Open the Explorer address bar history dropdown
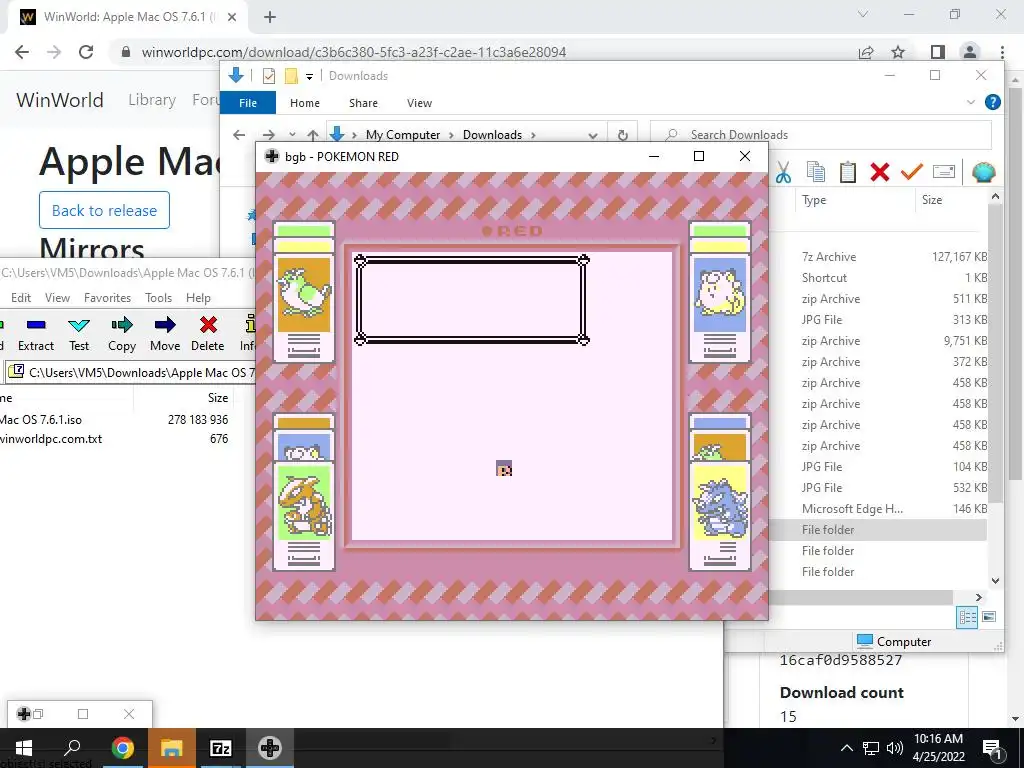Viewport: 1024px width, 768px height. (x=593, y=135)
